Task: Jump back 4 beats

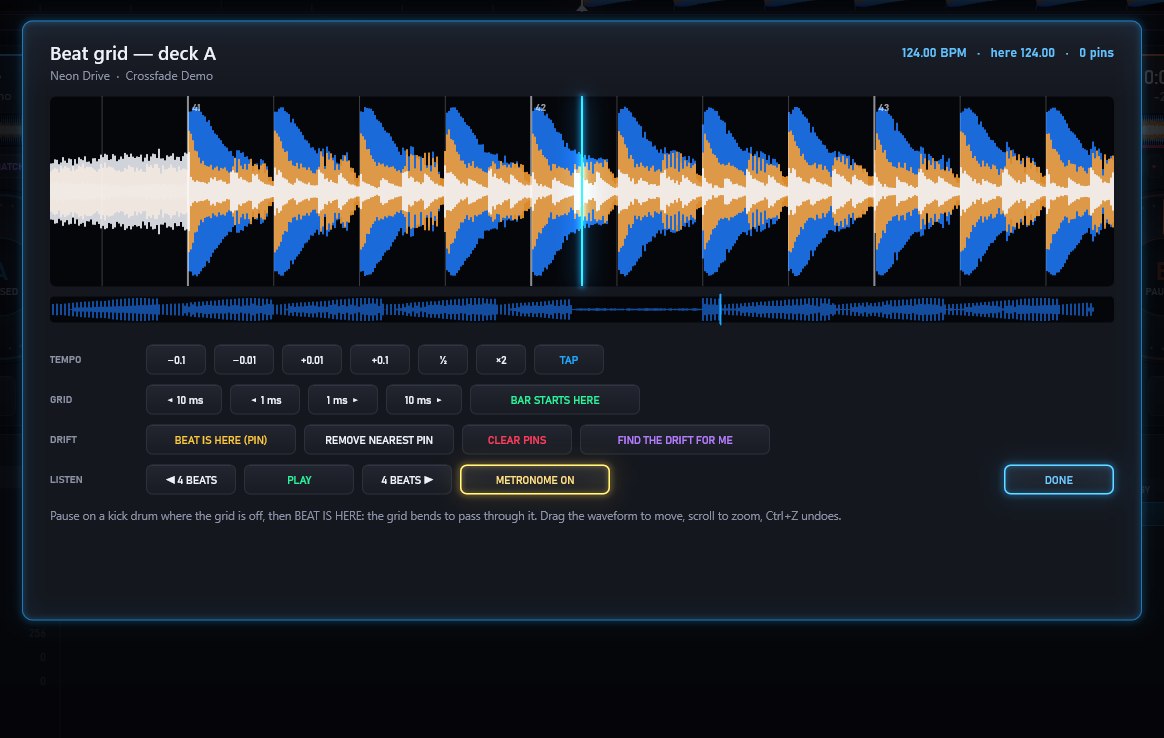Action: 191,480
